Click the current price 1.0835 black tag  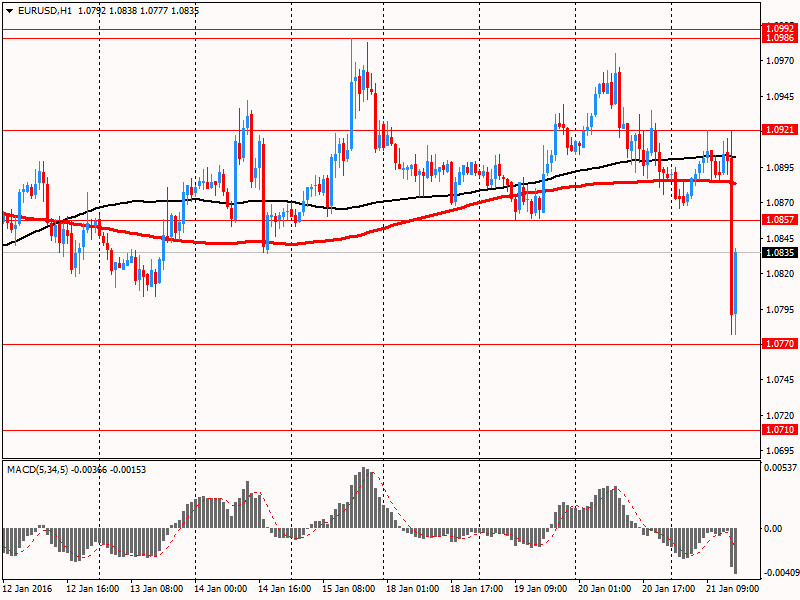click(x=779, y=253)
